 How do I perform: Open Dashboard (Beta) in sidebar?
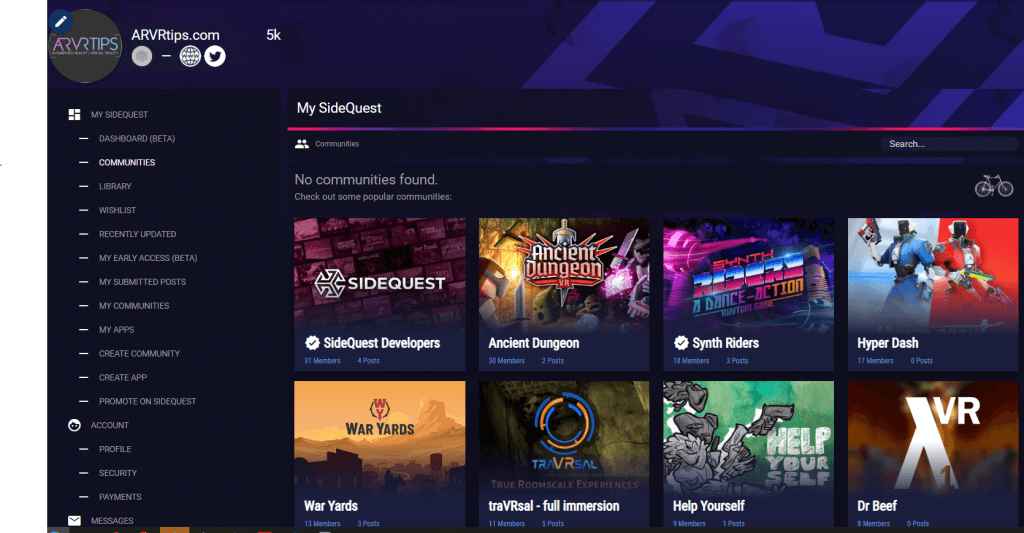[137, 138]
